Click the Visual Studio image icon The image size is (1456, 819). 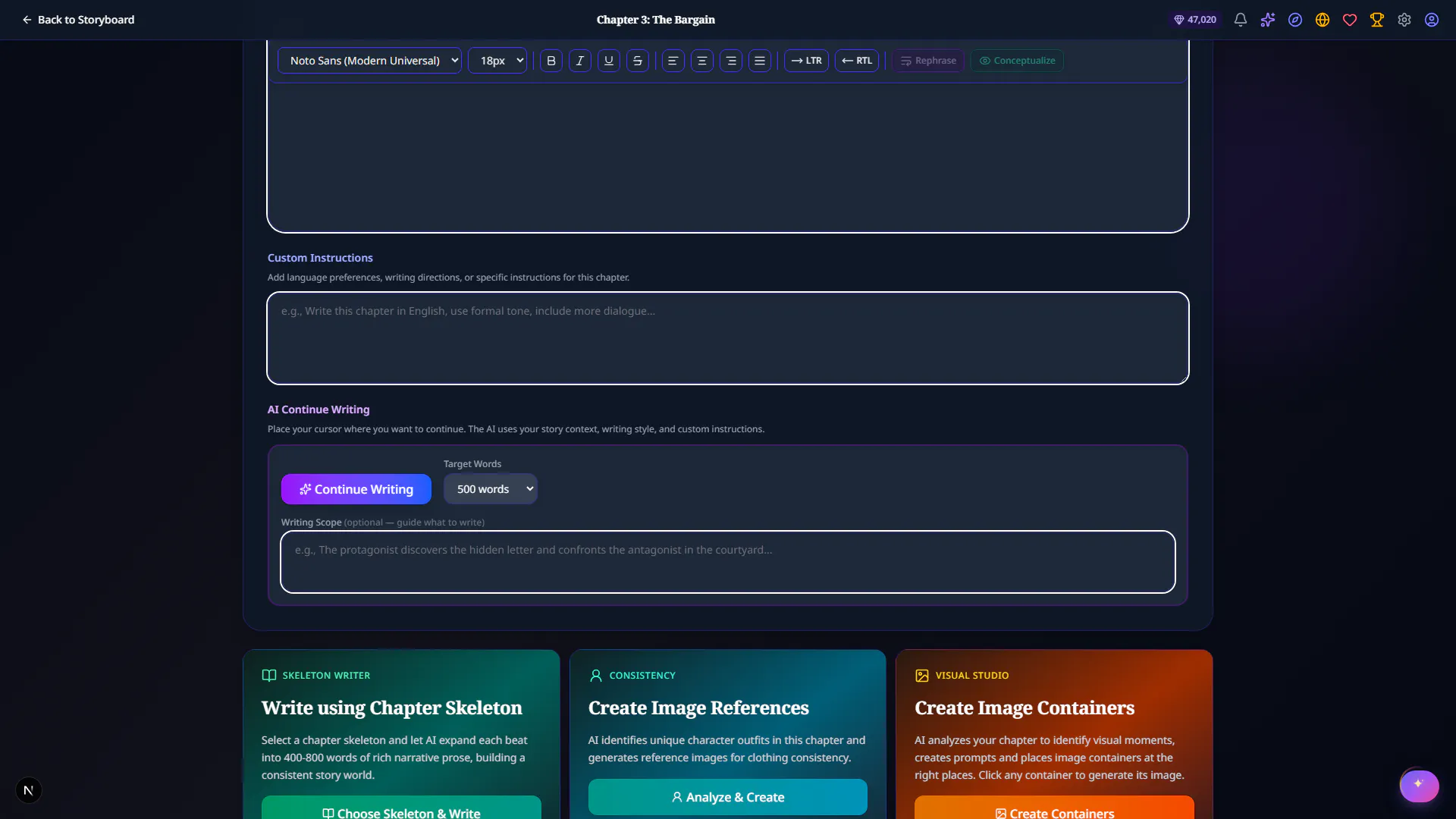coord(922,676)
